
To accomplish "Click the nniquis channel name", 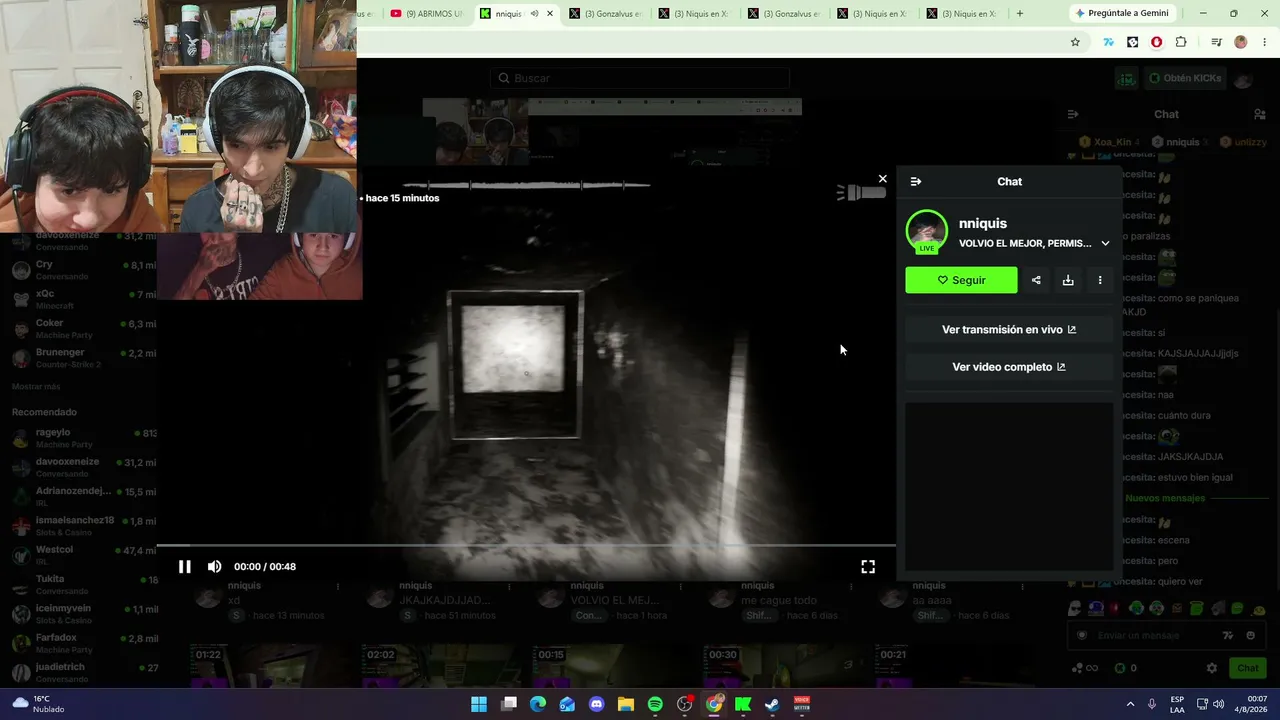I will 983,223.
